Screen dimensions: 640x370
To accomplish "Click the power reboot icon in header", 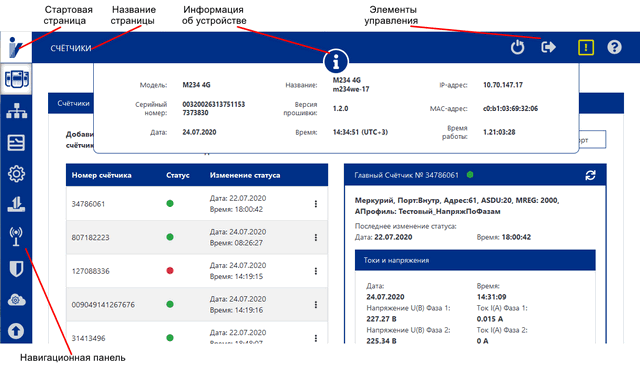I will [x=517, y=47].
